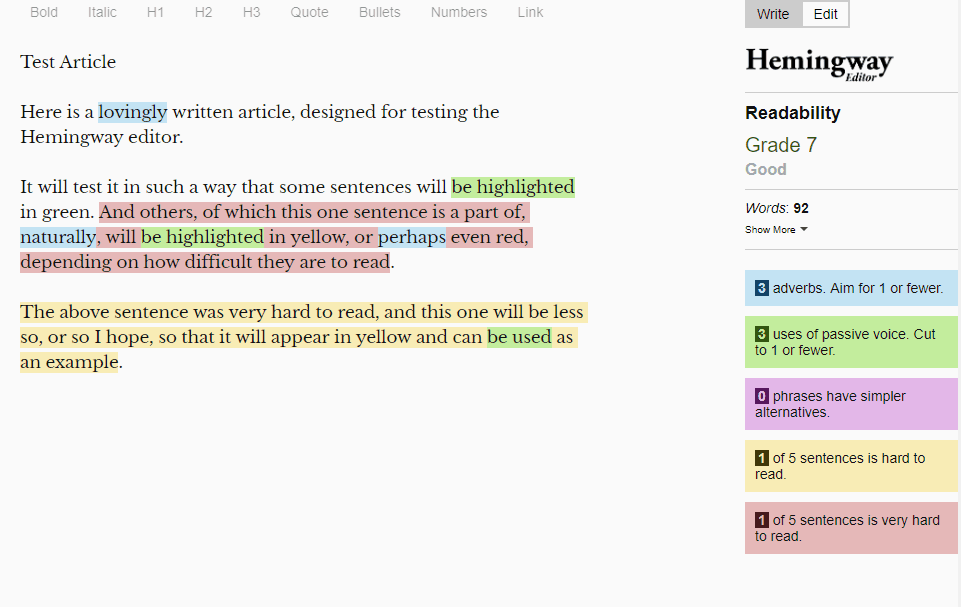Click the 'Test Article' title text
961x607 pixels.
click(x=68, y=62)
